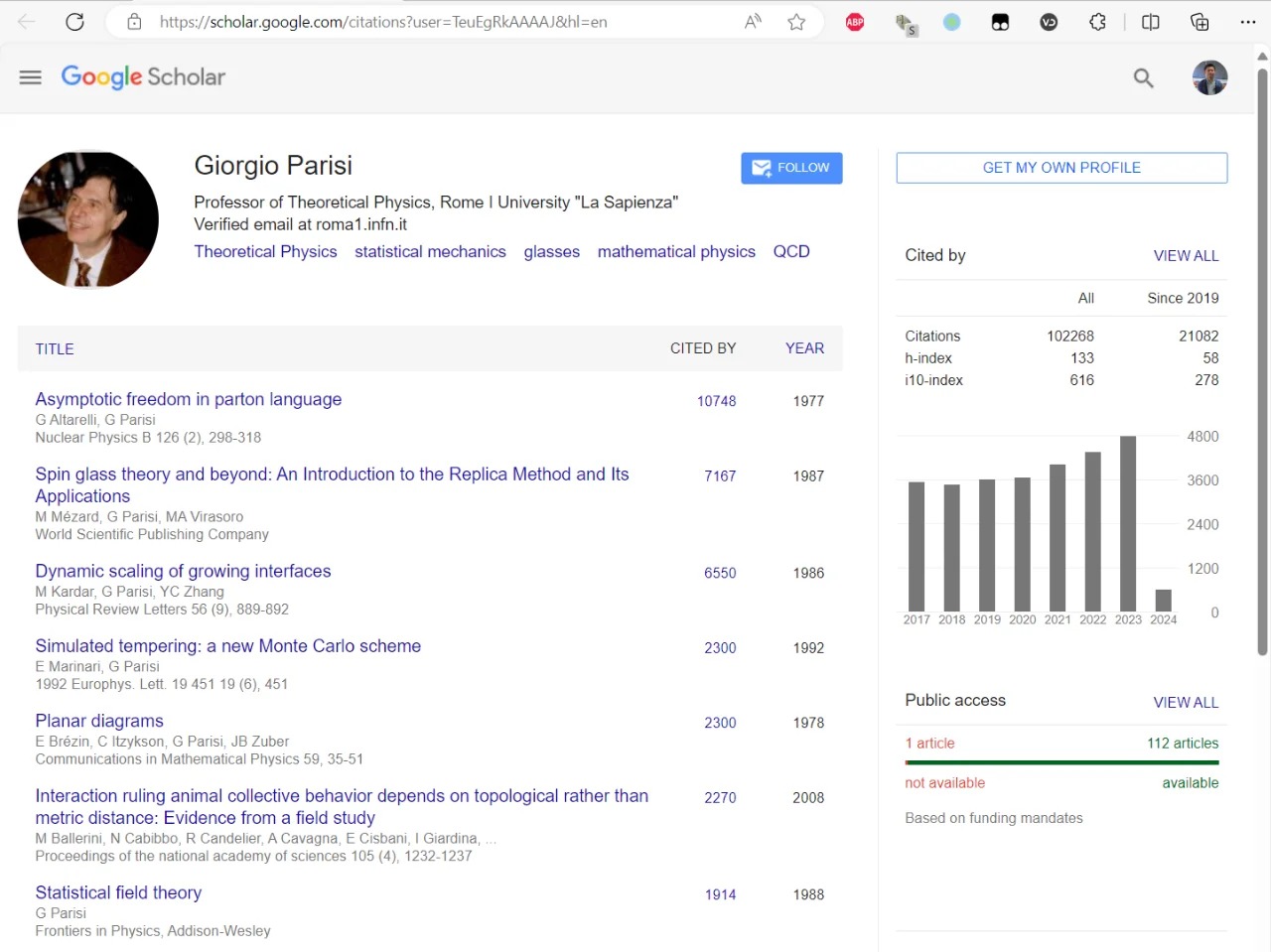Click VIEW ALL next to Cited by
The height and width of the screenshot is (952, 1271).
1186,256
